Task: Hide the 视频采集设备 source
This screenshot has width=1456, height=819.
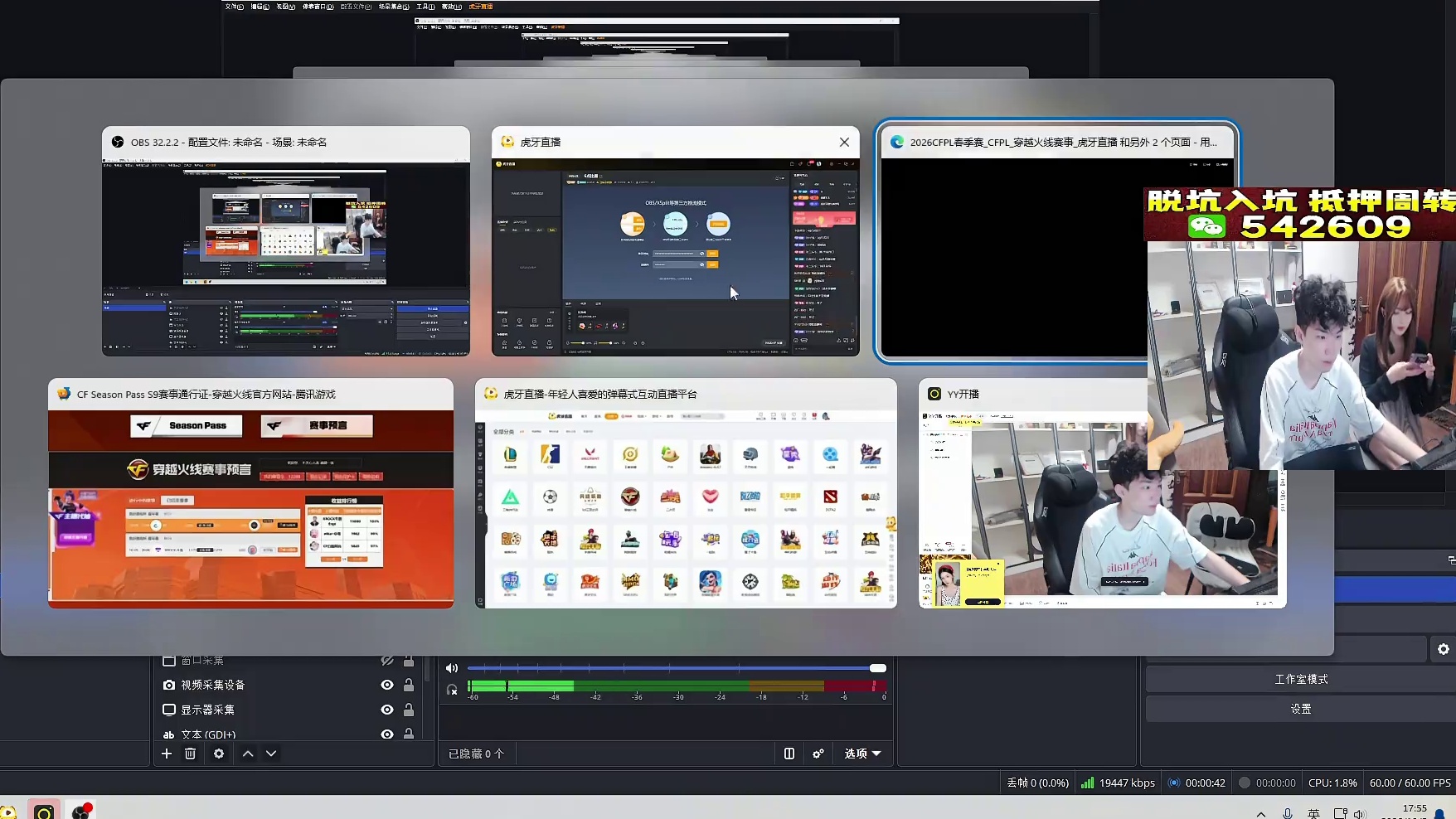Action: (387, 685)
